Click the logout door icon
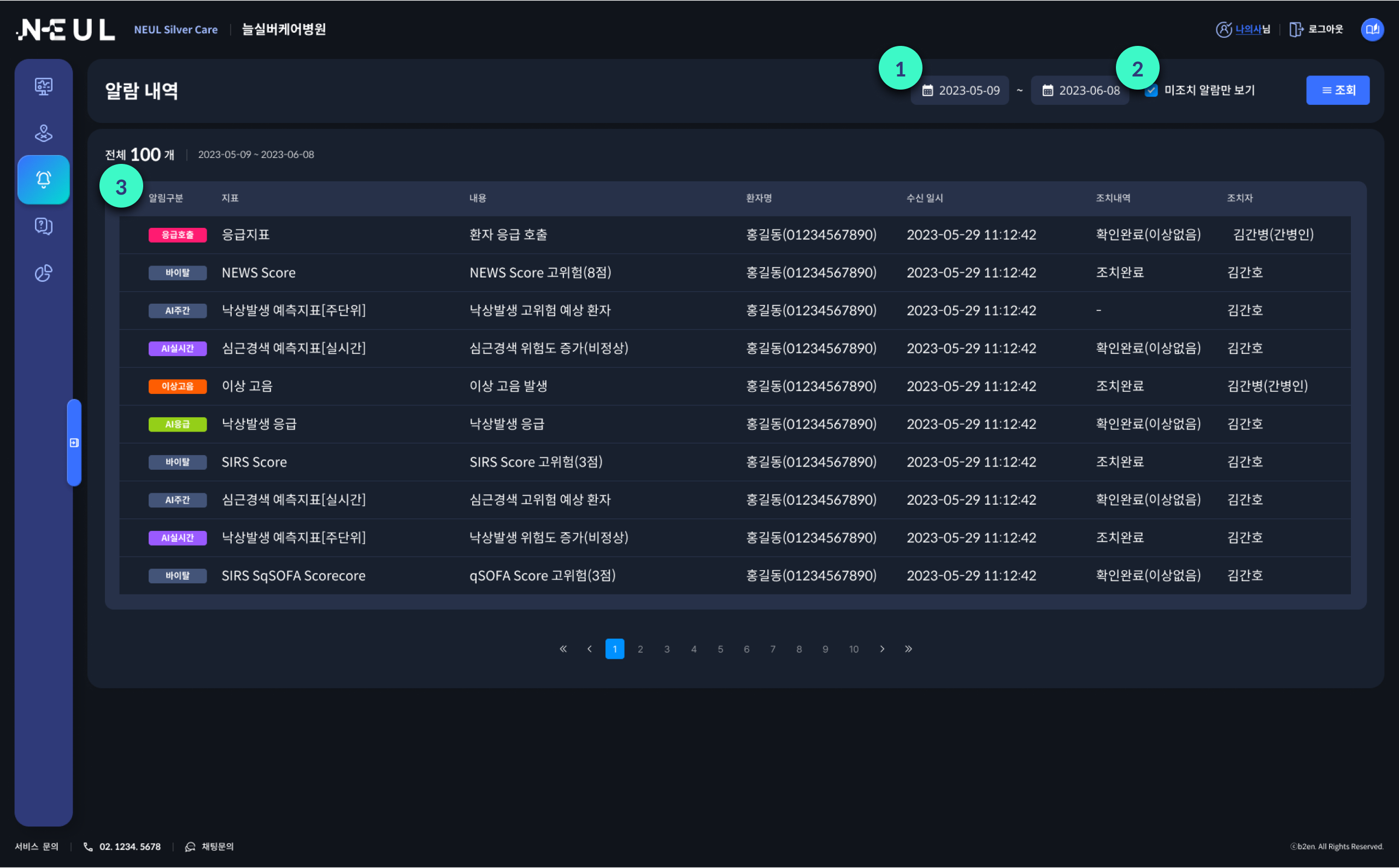Viewport: 1399px width, 868px height. [x=1296, y=29]
